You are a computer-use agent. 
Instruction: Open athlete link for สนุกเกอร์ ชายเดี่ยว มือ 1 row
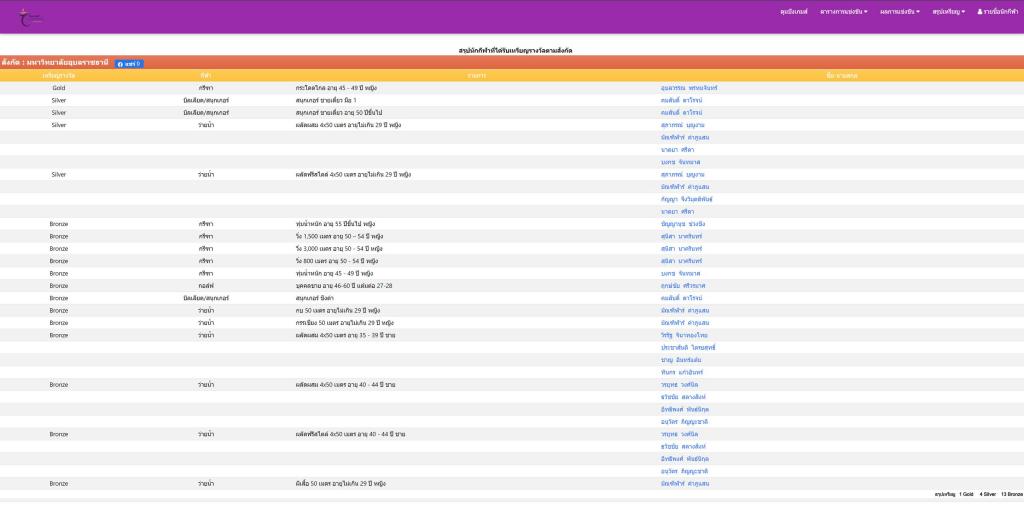[681, 100]
